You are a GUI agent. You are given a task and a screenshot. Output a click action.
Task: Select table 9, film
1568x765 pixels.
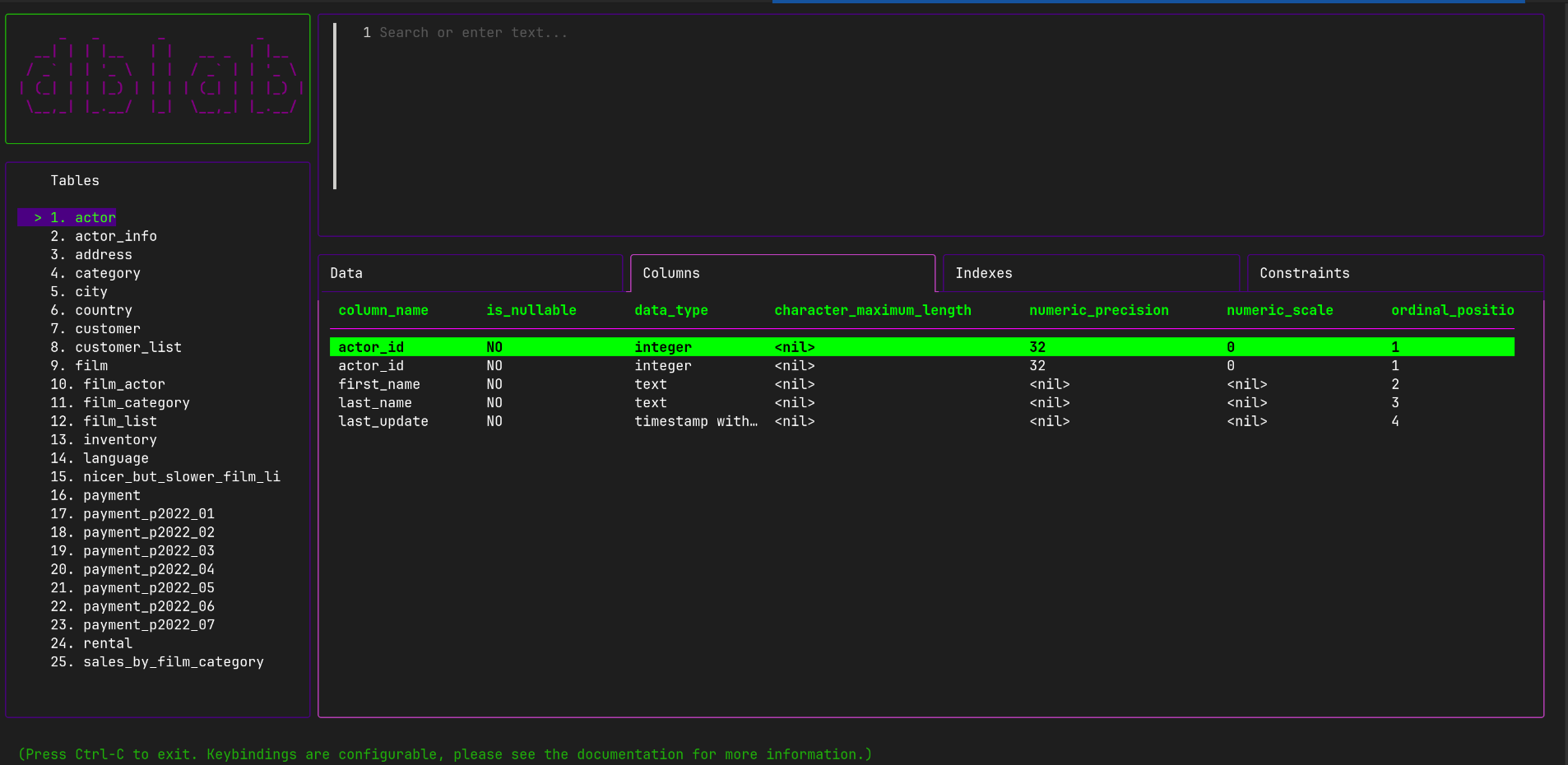(79, 366)
